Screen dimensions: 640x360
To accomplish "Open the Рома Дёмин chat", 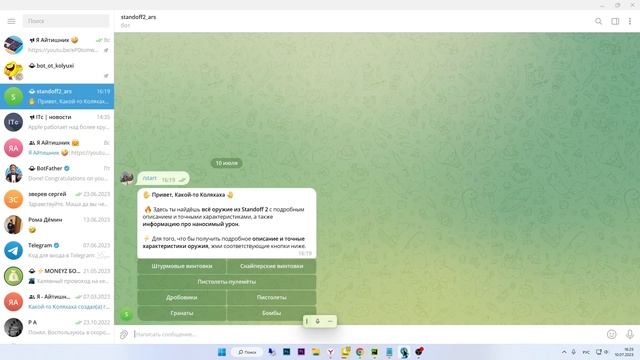I will click(57, 224).
